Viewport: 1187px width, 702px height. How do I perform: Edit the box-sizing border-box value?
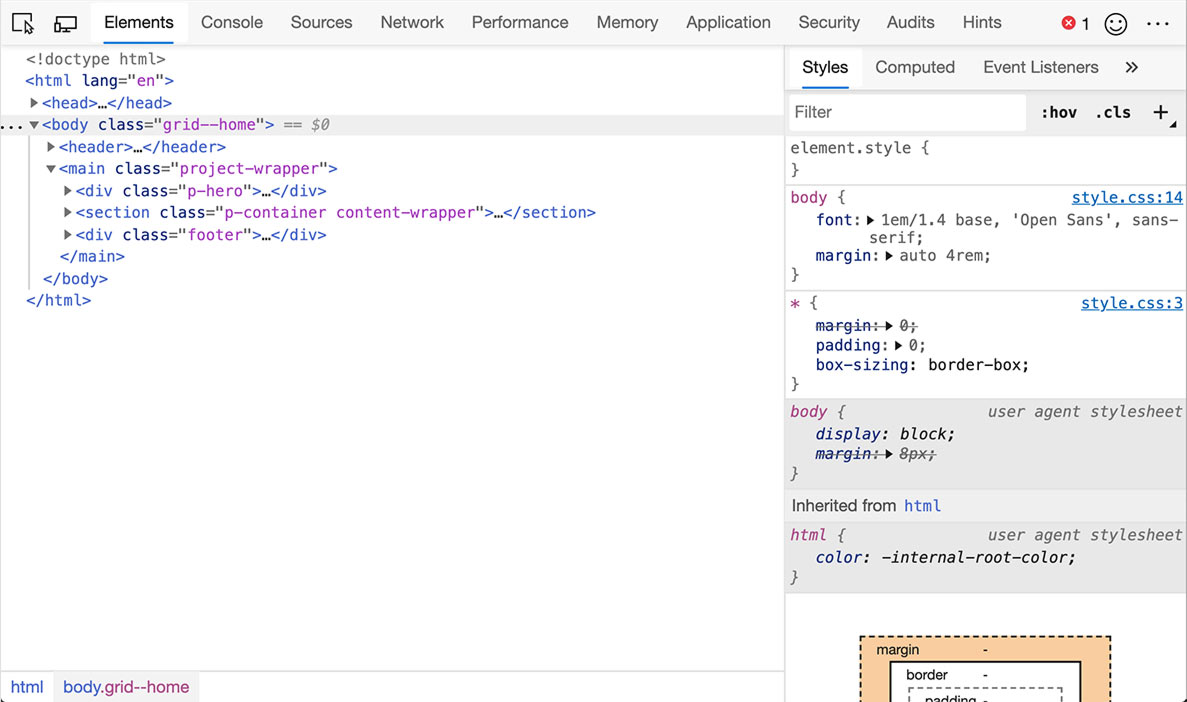978,365
